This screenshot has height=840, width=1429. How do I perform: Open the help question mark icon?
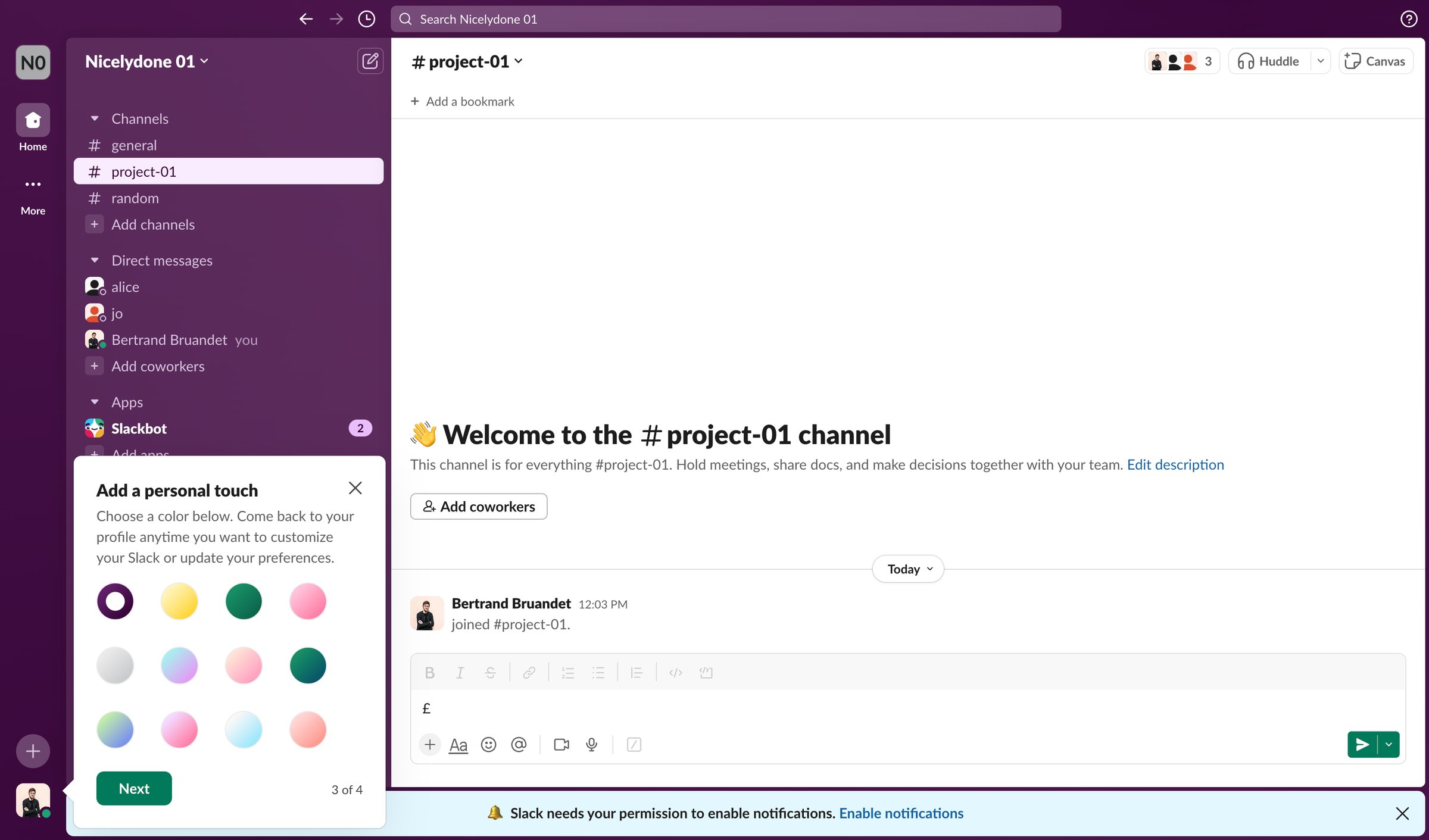point(1408,19)
